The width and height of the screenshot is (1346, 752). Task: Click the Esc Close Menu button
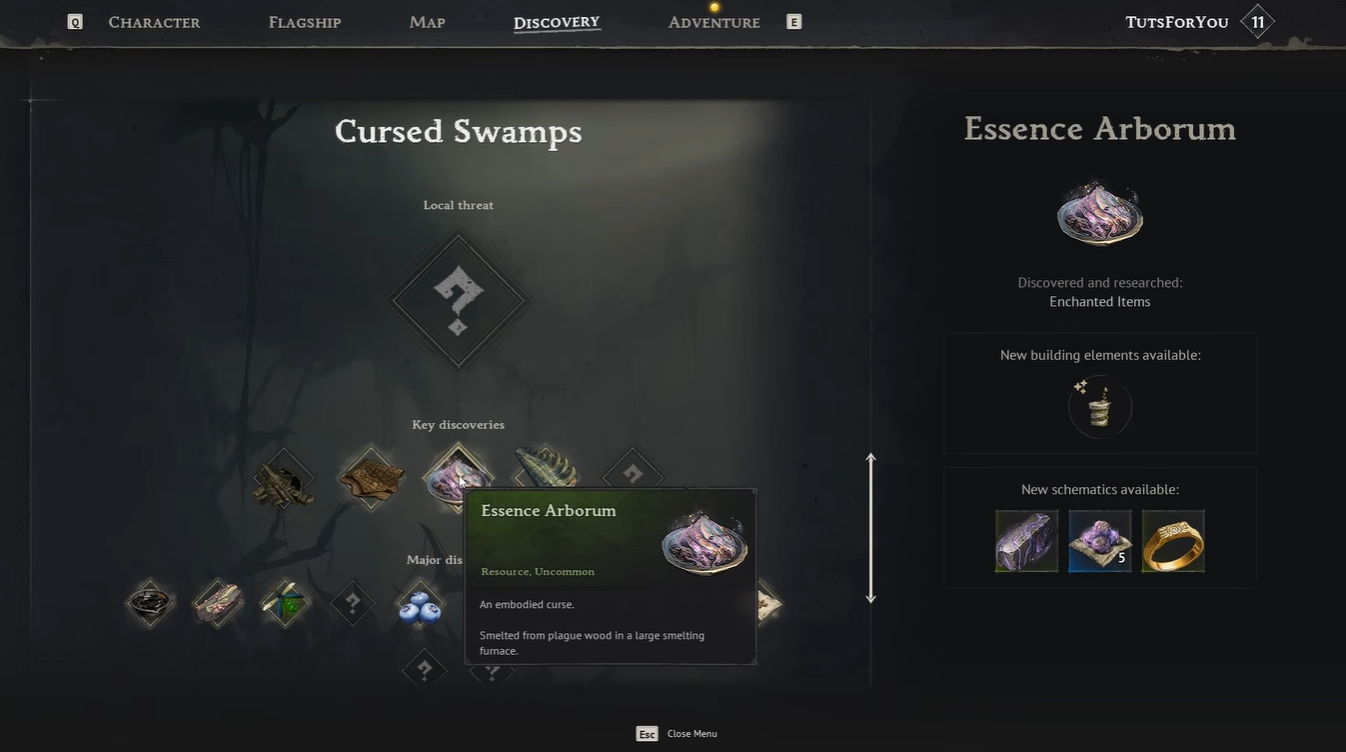[x=677, y=734]
